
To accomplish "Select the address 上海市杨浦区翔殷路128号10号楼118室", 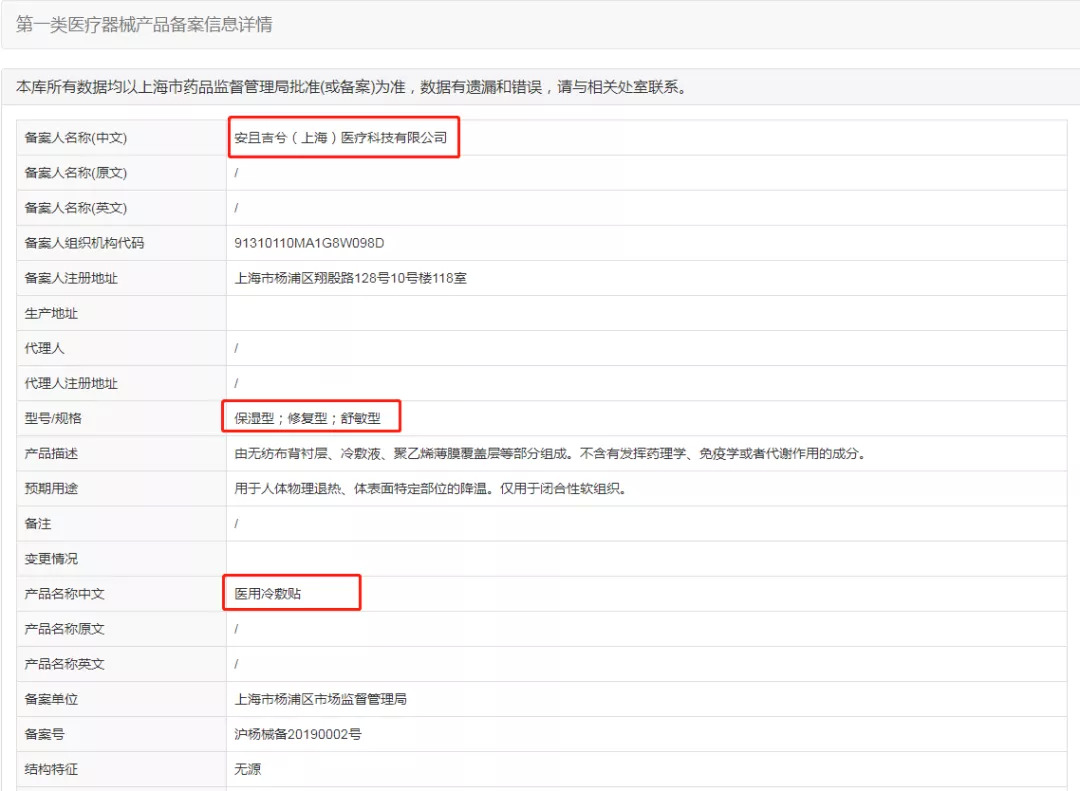I will 351,278.
